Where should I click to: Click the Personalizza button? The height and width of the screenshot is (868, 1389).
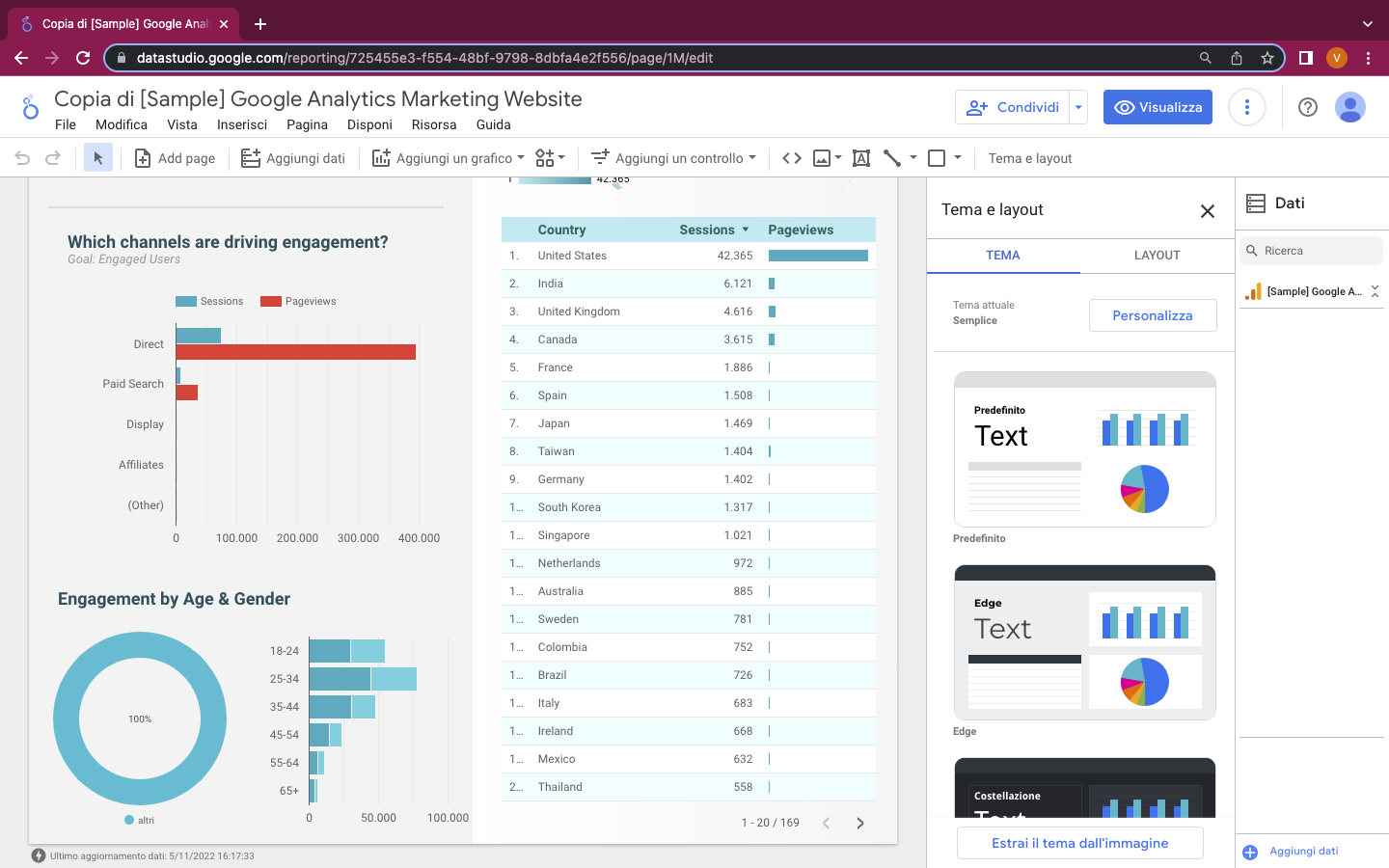pyautogui.click(x=1153, y=315)
